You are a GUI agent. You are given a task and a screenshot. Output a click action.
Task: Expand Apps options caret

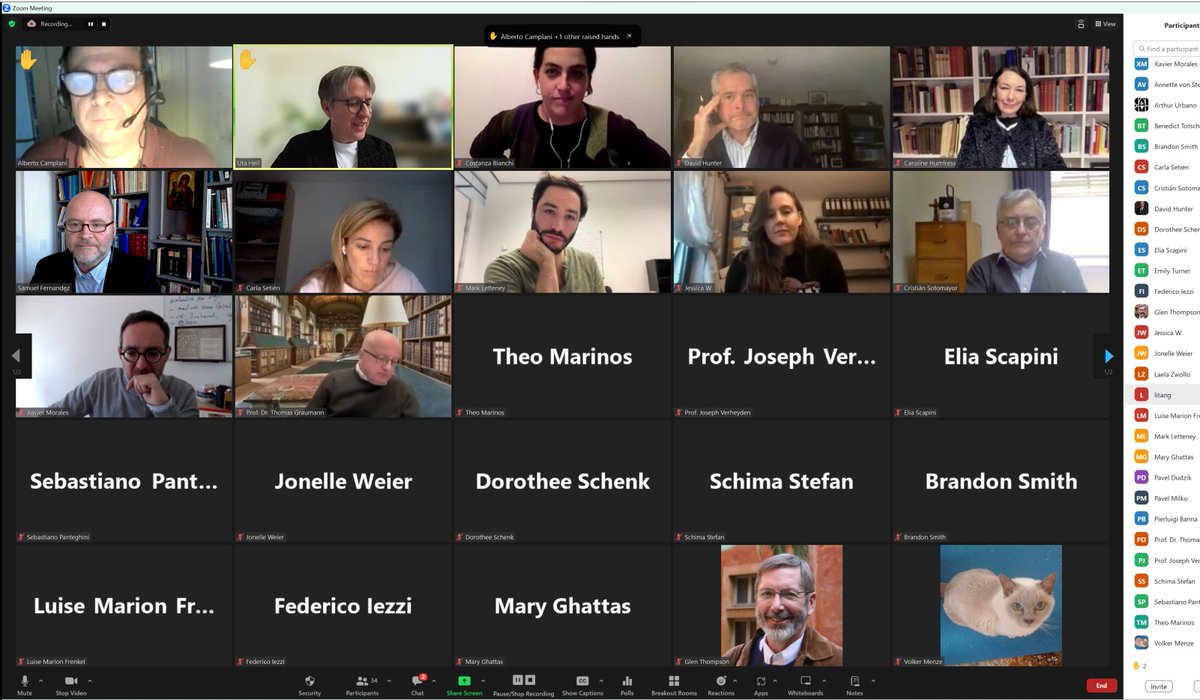pyautogui.click(x=776, y=681)
